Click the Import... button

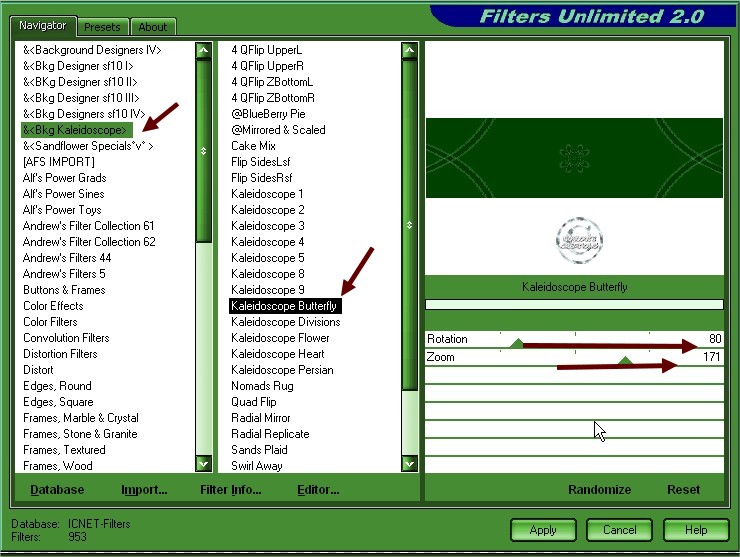tap(144, 490)
